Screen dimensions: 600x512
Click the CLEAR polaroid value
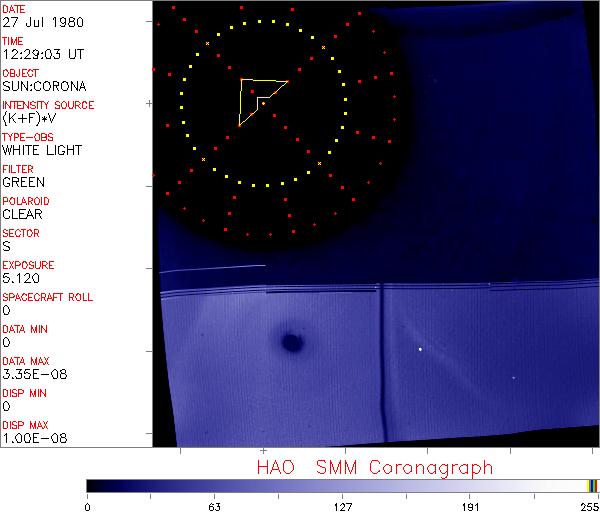(x=22, y=214)
